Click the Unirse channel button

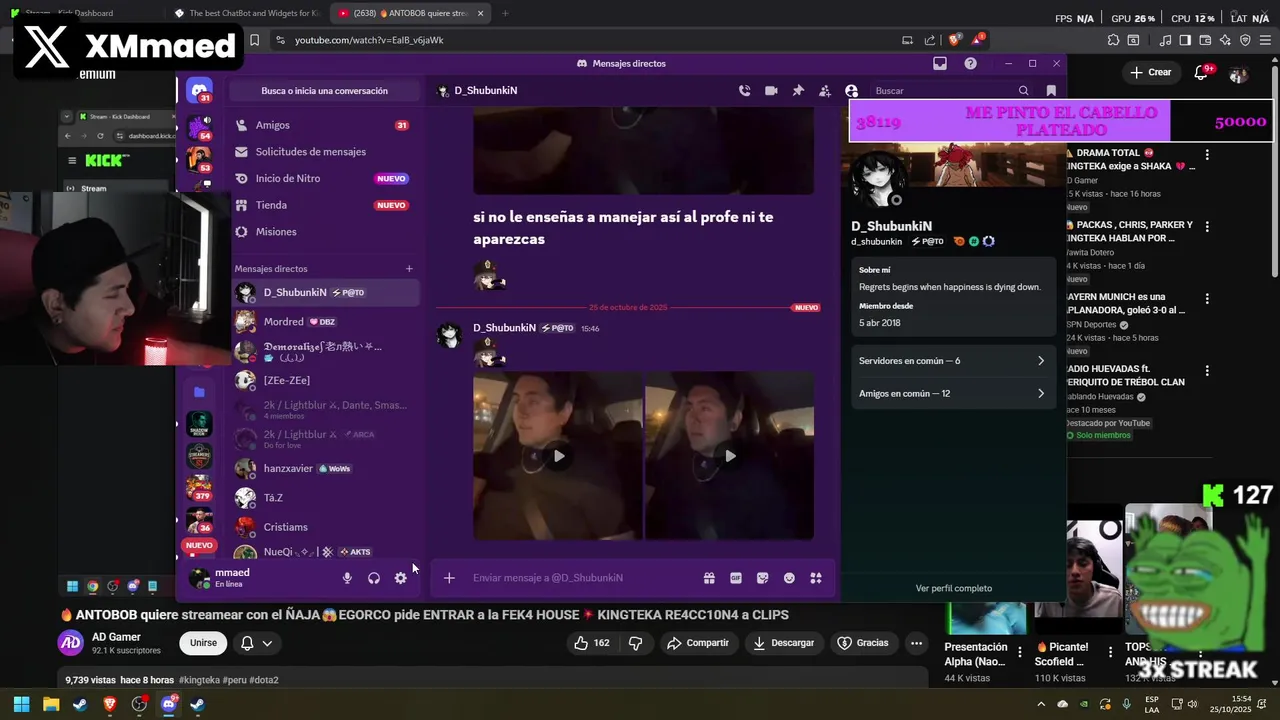[x=203, y=643]
